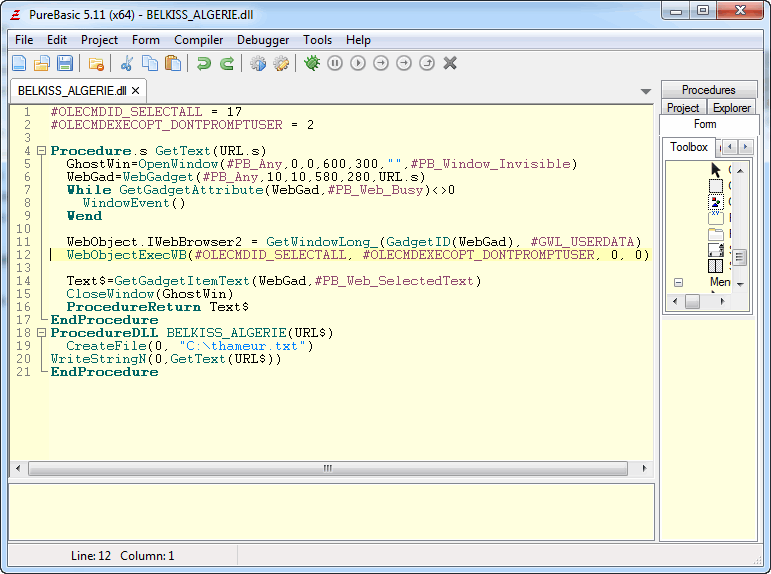Collapse the ProcedureDLL BELKISS_ALGERIE fold marker

[41, 333]
